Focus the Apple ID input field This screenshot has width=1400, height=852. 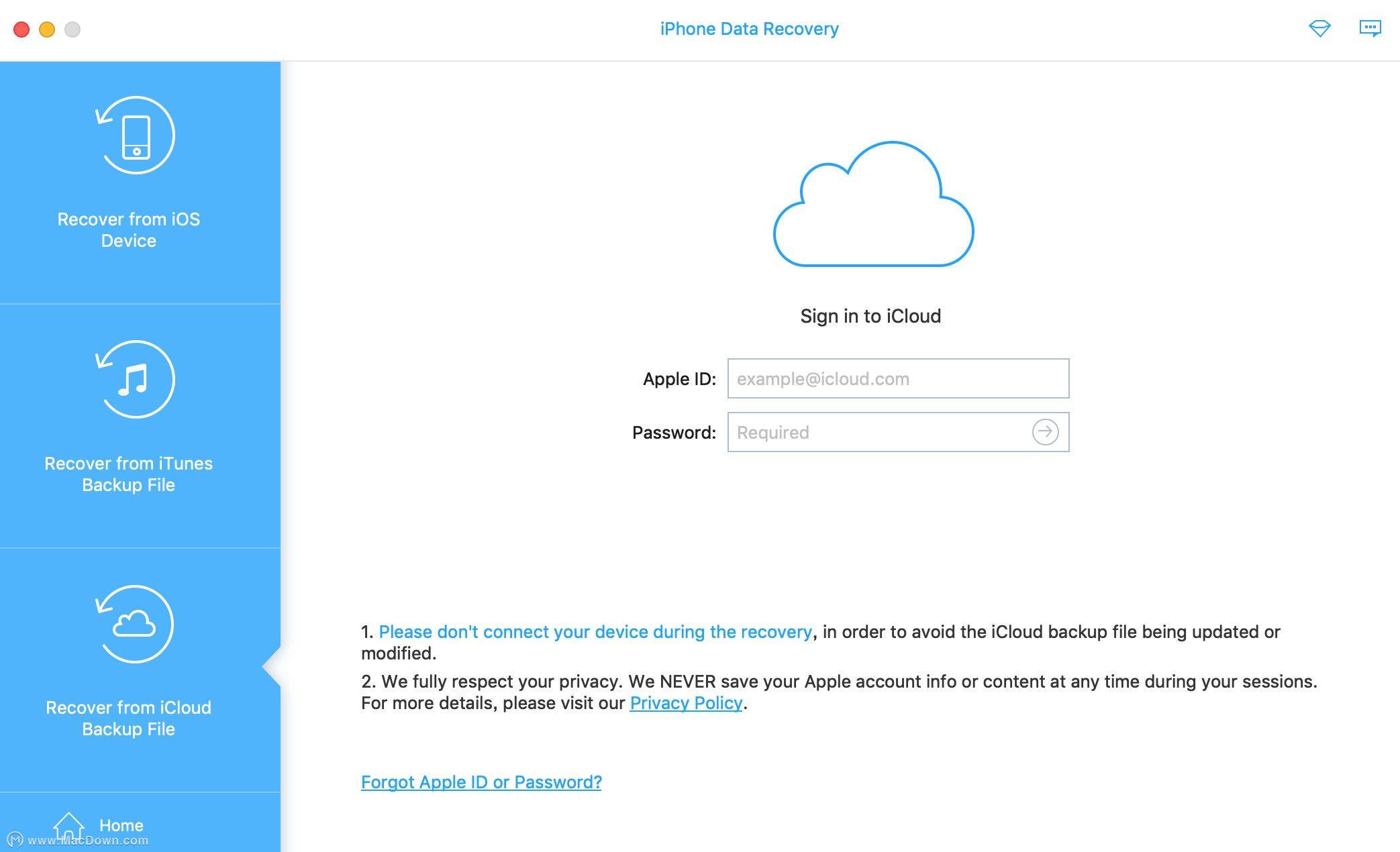click(x=898, y=378)
